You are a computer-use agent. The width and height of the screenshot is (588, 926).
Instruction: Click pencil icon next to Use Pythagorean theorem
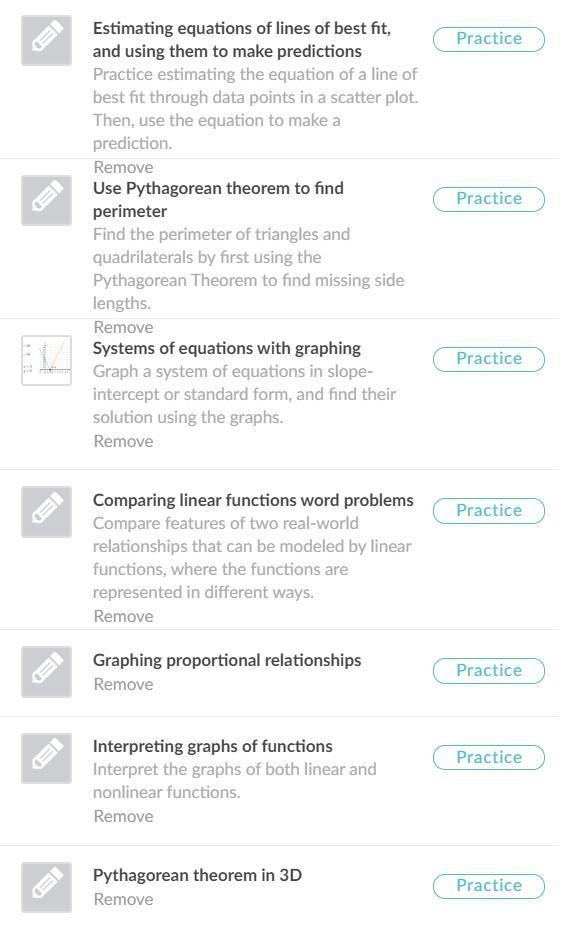[x=46, y=200]
